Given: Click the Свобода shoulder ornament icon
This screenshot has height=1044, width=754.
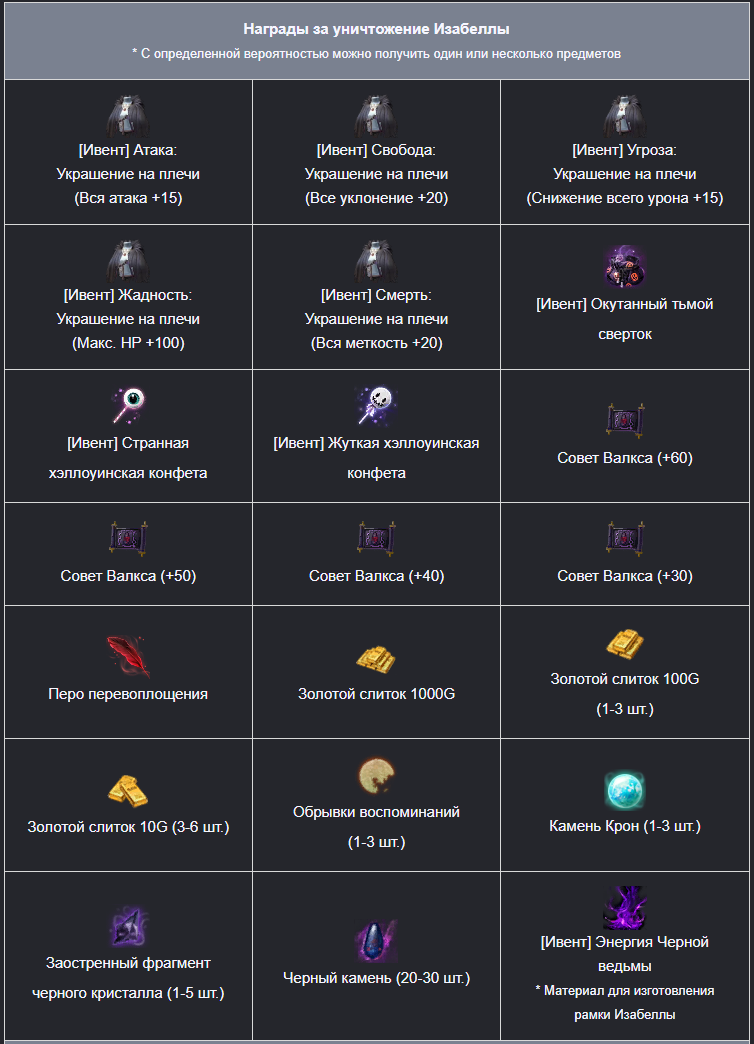Looking at the screenshot, I should 376,116.
